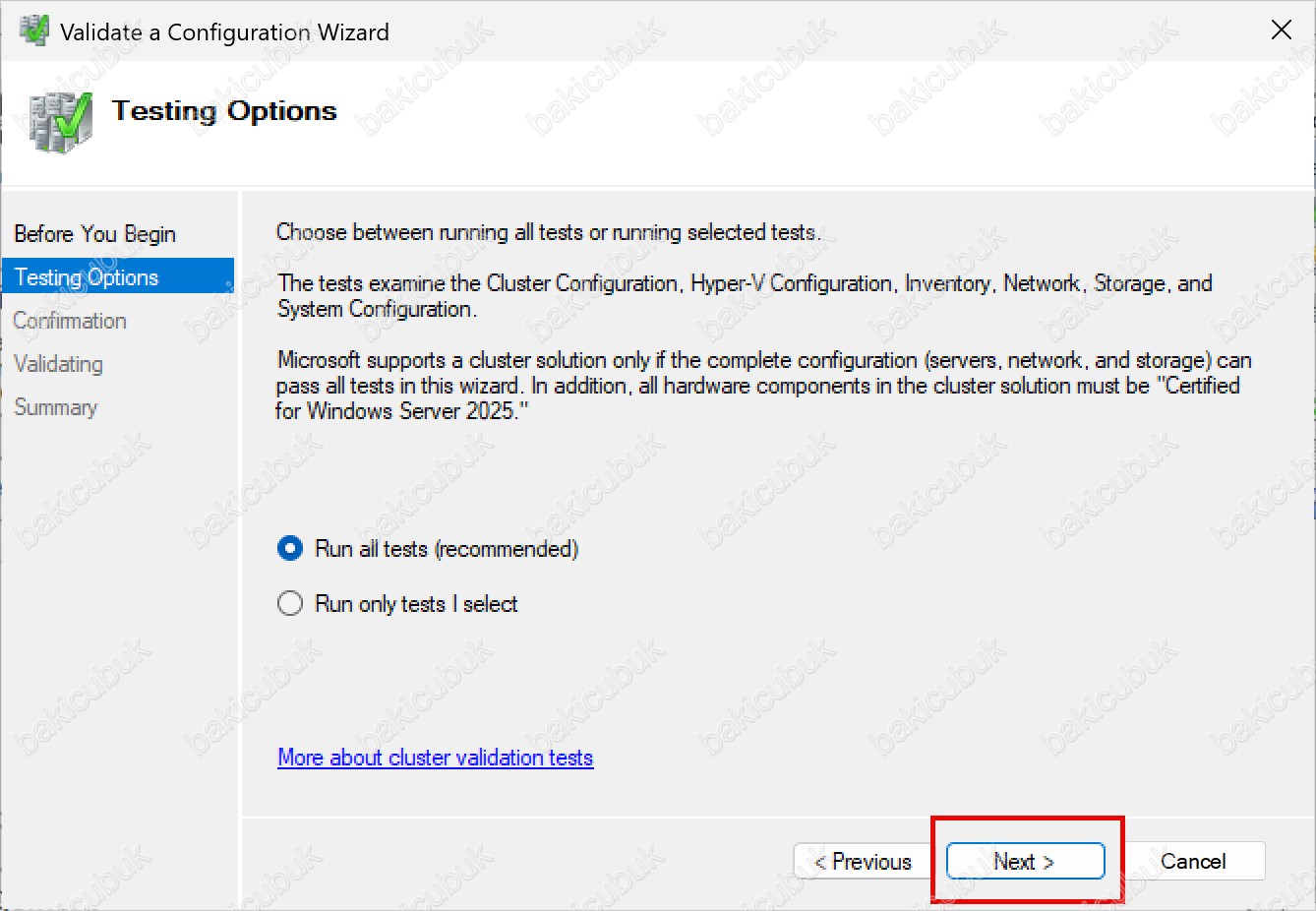Click the wizard icon in the title bar
This screenshot has height=911, width=1316.
(x=34, y=31)
